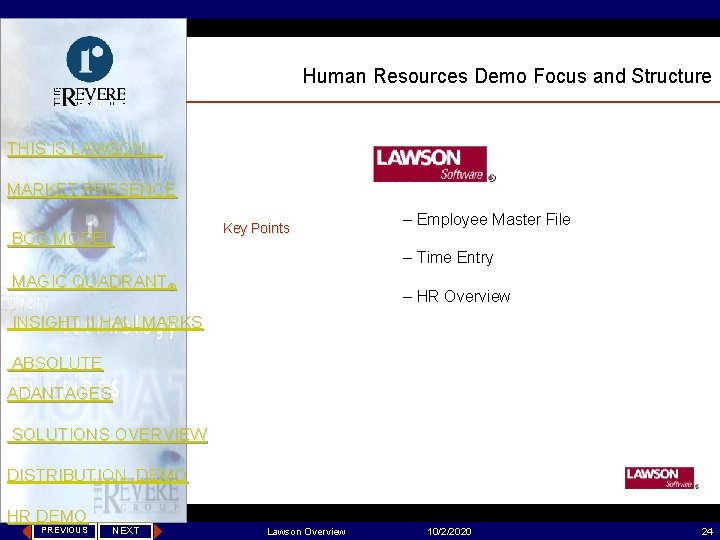Click the PREVIOUS slide button
This screenshot has width=720, height=540.
(64, 530)
